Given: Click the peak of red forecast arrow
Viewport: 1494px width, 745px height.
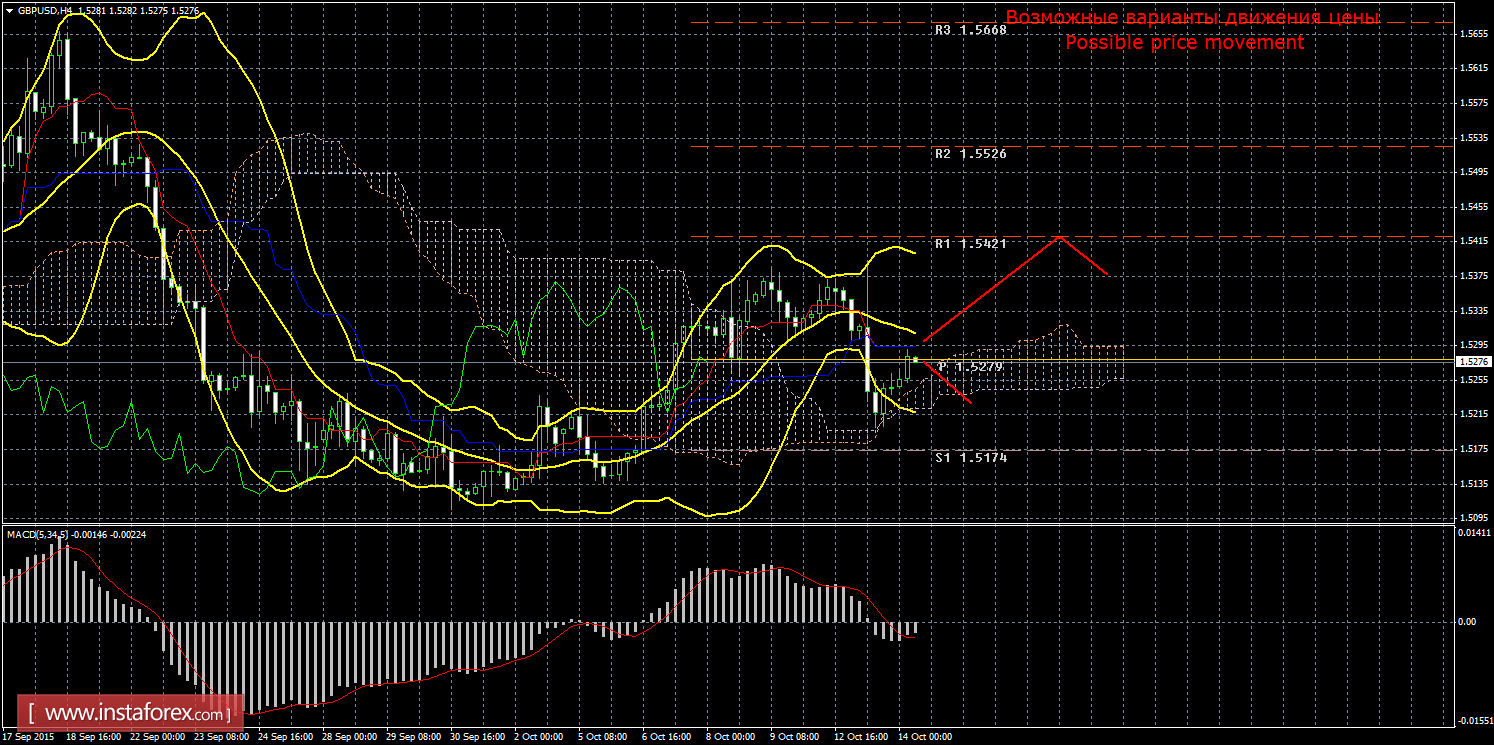Looking at the screenshot, I should 1060,238.
